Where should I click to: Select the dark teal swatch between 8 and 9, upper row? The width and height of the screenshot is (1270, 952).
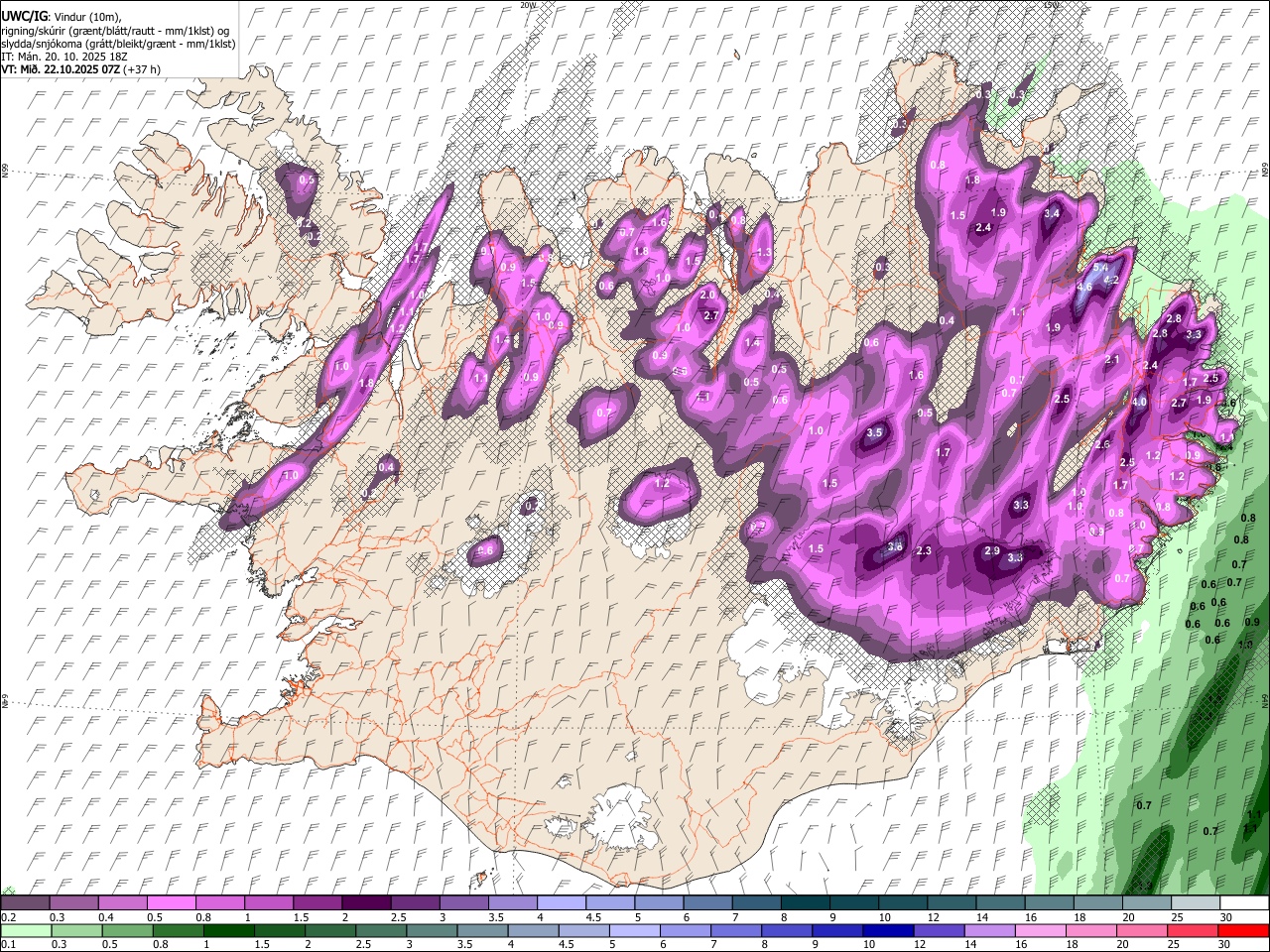[x=805, y=903]
